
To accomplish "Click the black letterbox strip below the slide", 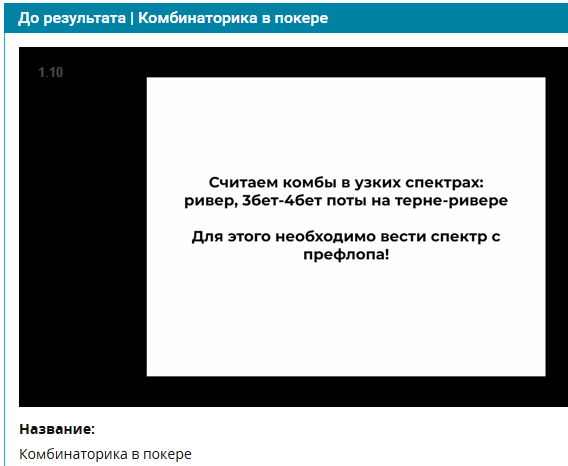I will 346,391.
